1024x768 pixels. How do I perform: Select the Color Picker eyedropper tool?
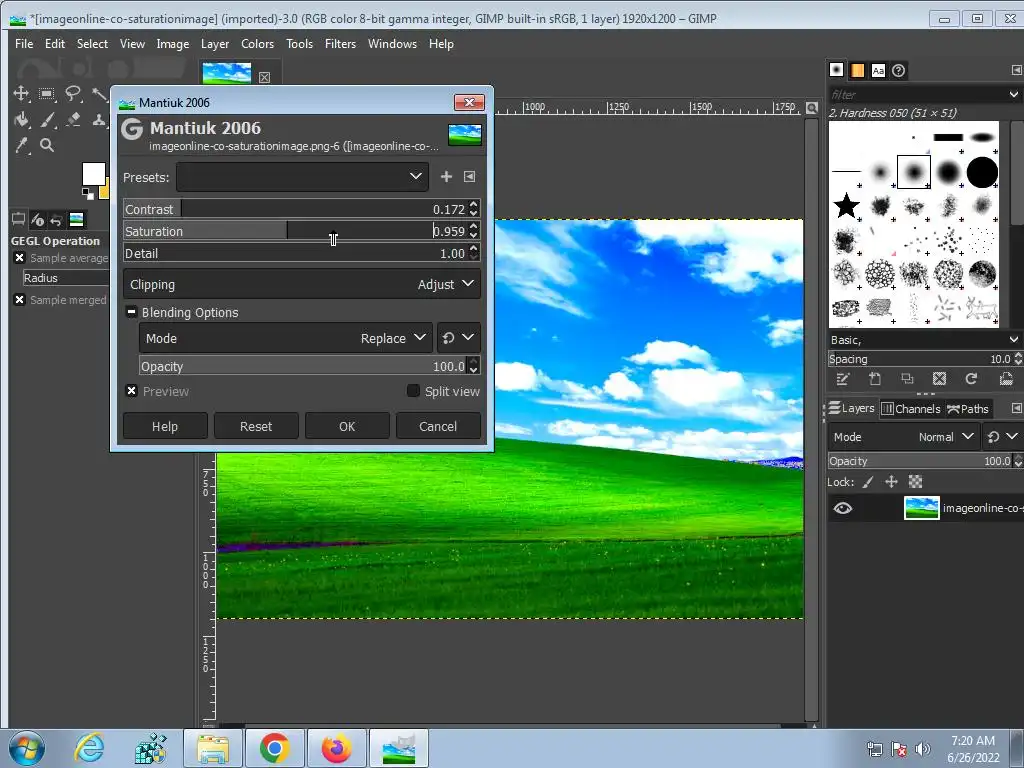click(x=21, y=146)
